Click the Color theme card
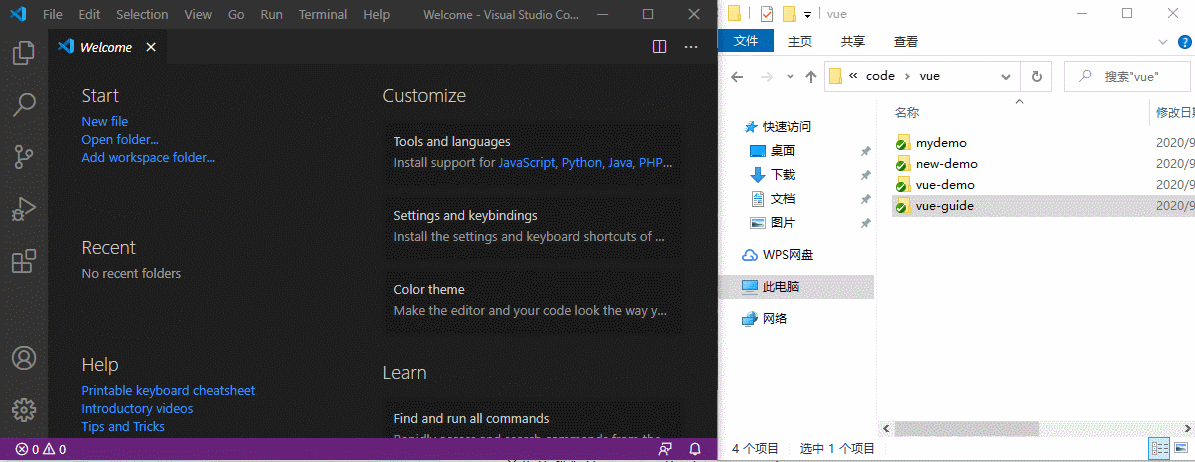Screen dimensions: 1195x462 [x=533, y=300]
